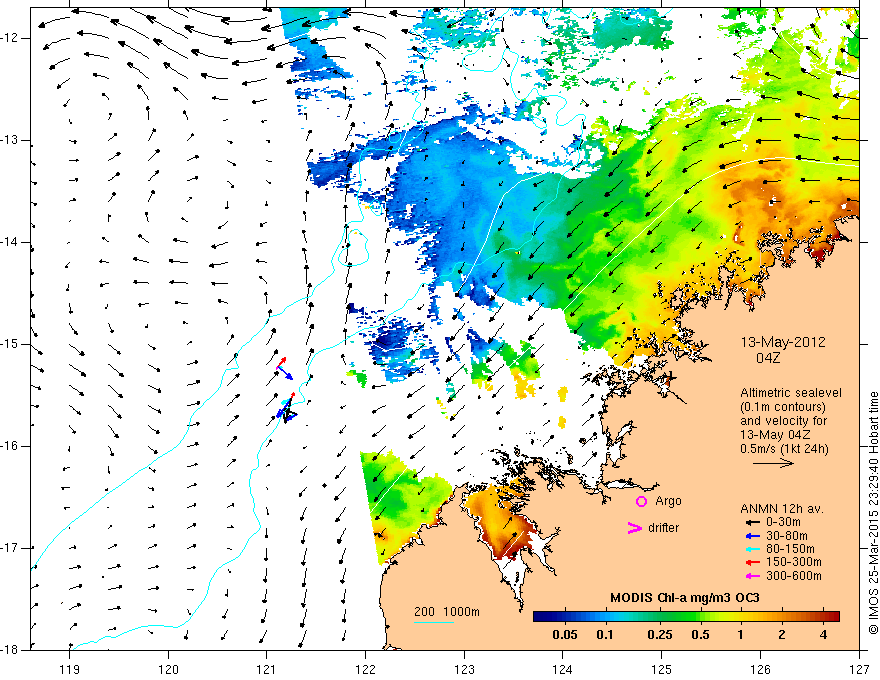Click the dark red end of the colorbar
This screenshot has width=880, height=680.
835,616
